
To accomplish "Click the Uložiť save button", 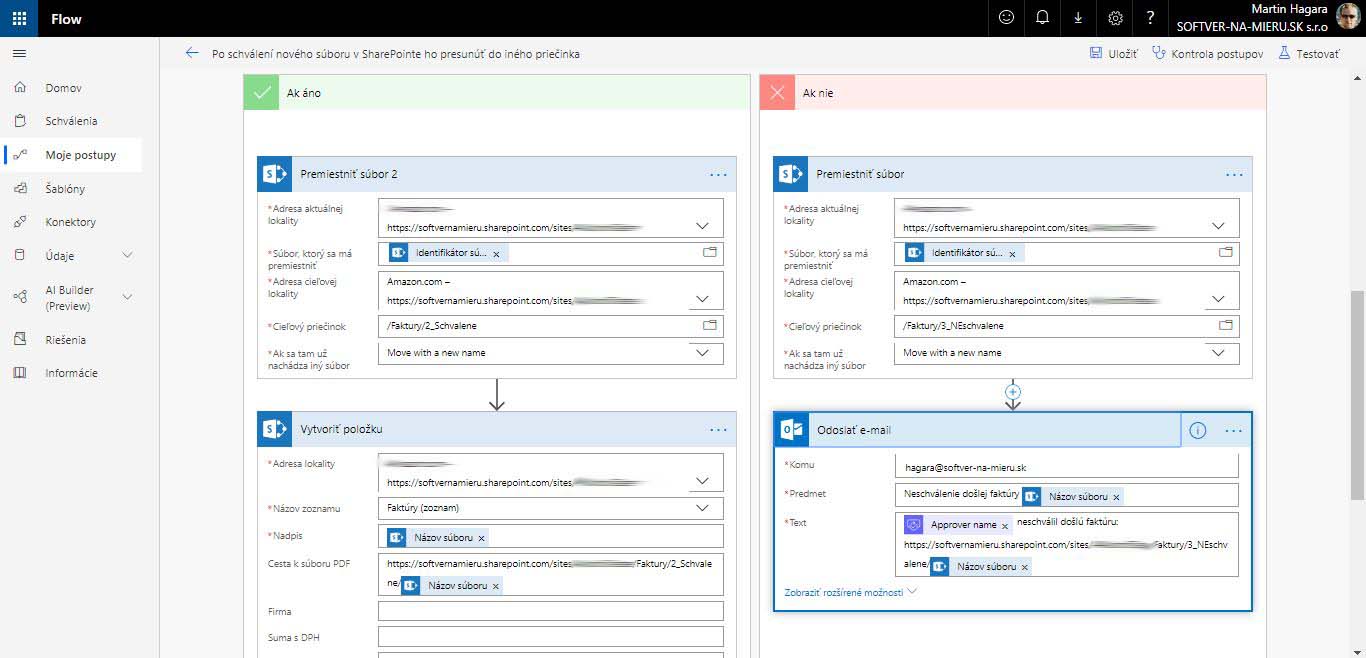I will coord(1113,53).
